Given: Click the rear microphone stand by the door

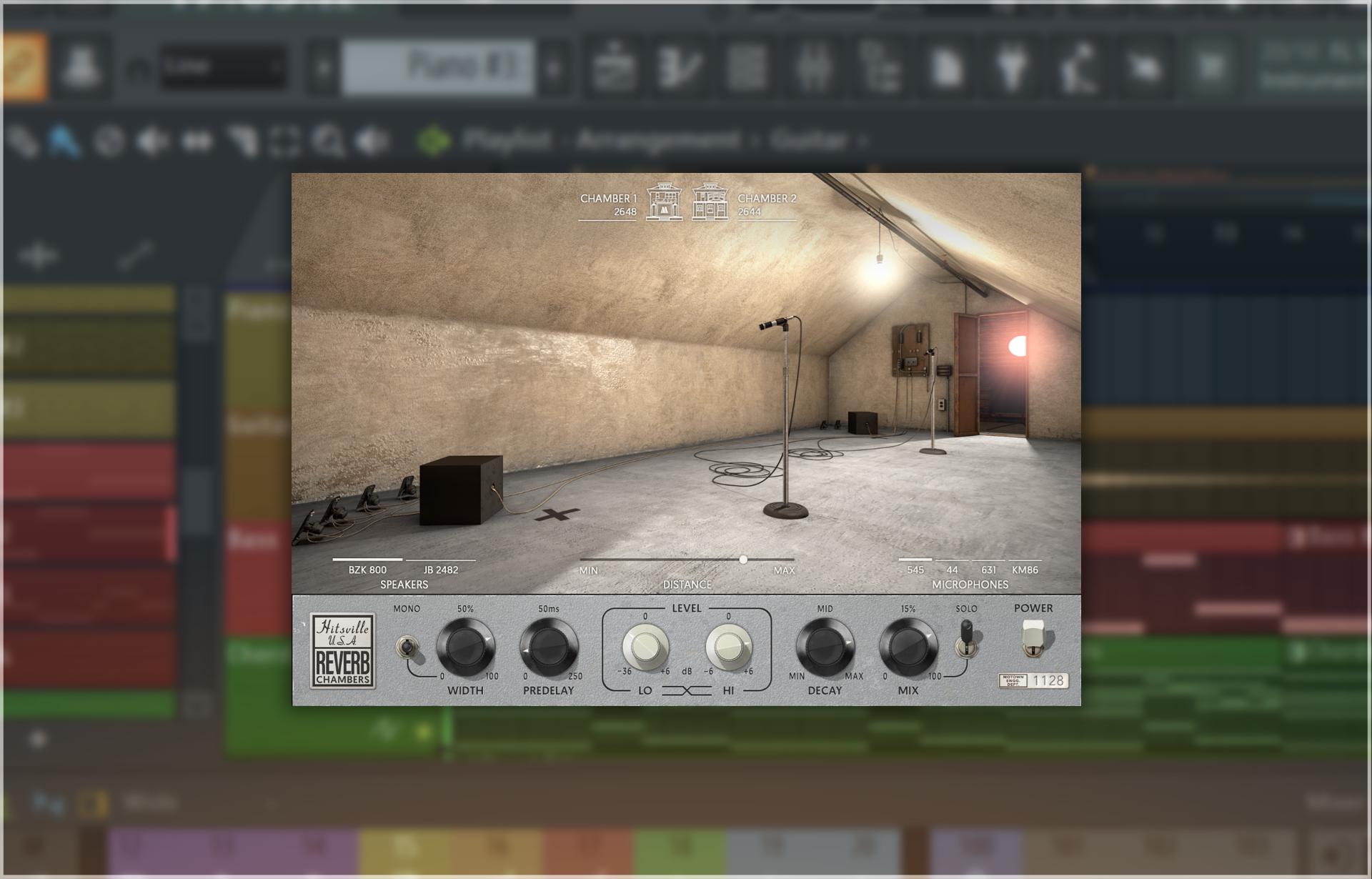Looking at the screenshot, I should point(932,402).
